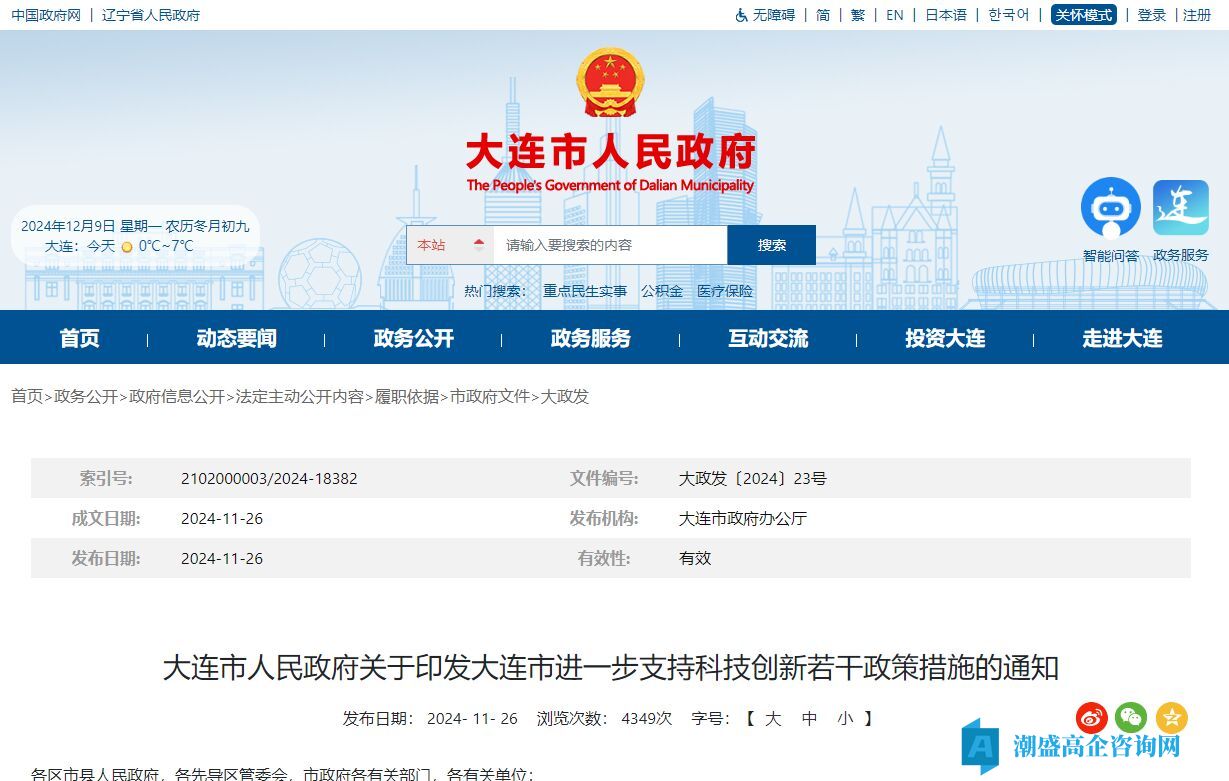Select 小 font size option
This screenshot has height=781, width=1229.
pos(845,718)
